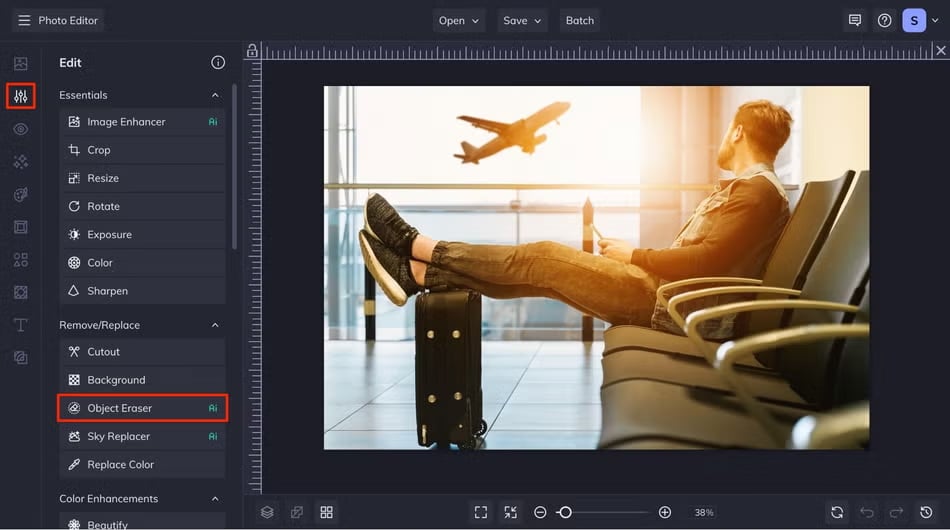Click the history icon at bottom right

[926, 512]
